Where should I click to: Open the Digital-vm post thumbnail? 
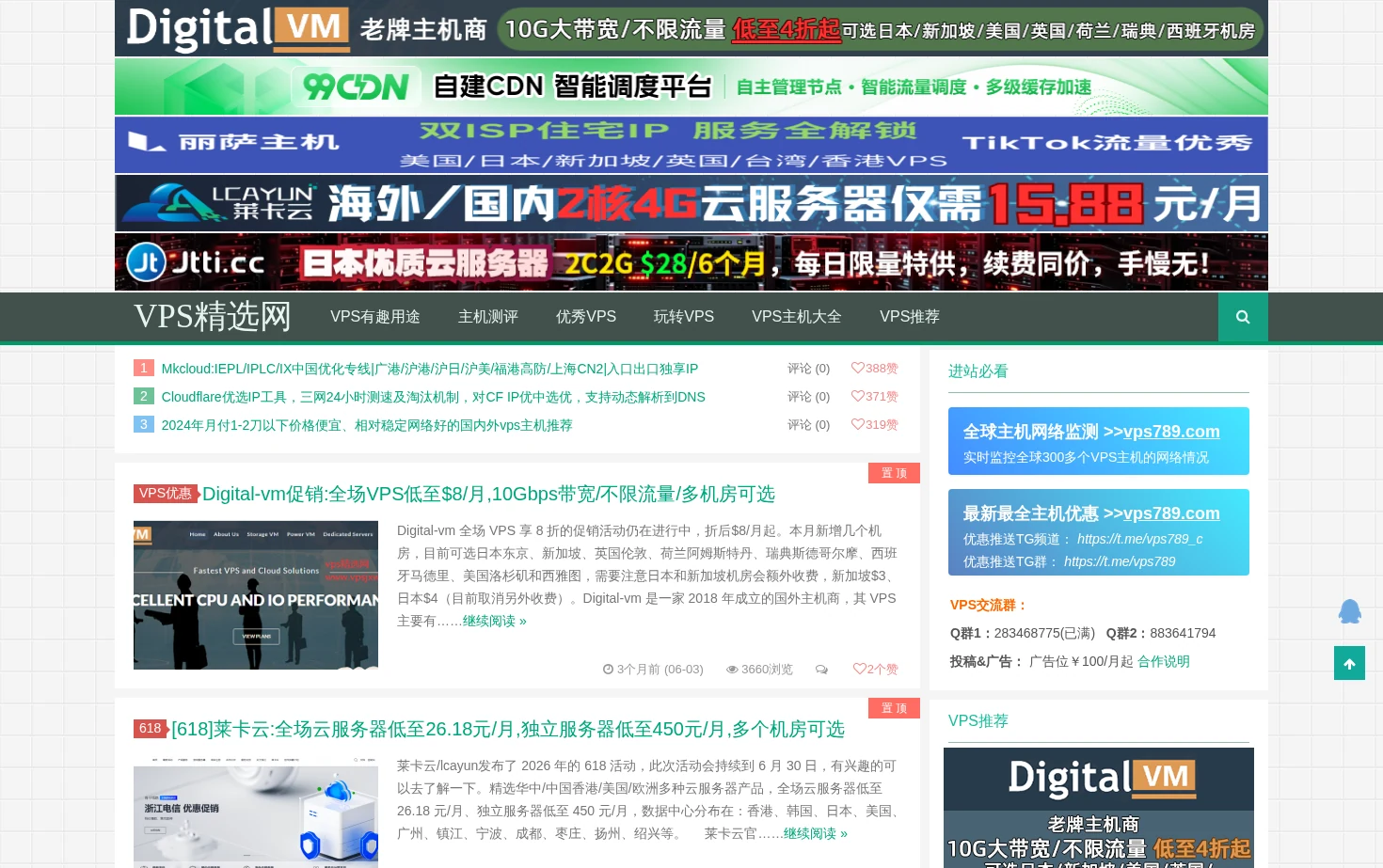tap(256, 595)
